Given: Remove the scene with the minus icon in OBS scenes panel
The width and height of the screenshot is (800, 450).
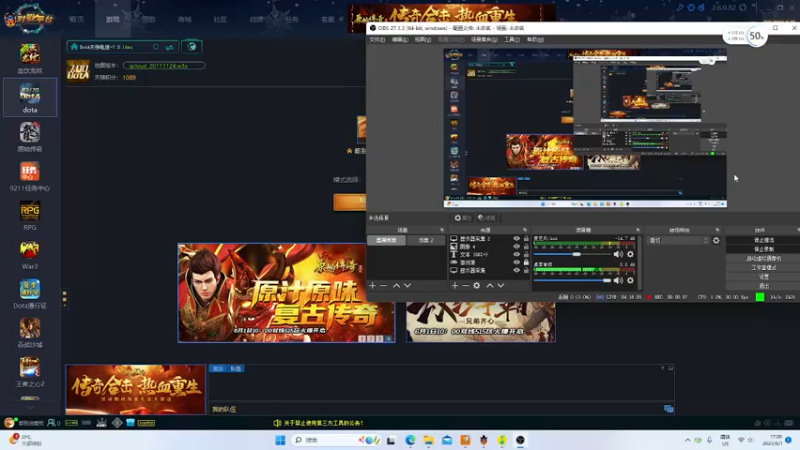Looking at the screenshot, I should [x=384, y=286].
